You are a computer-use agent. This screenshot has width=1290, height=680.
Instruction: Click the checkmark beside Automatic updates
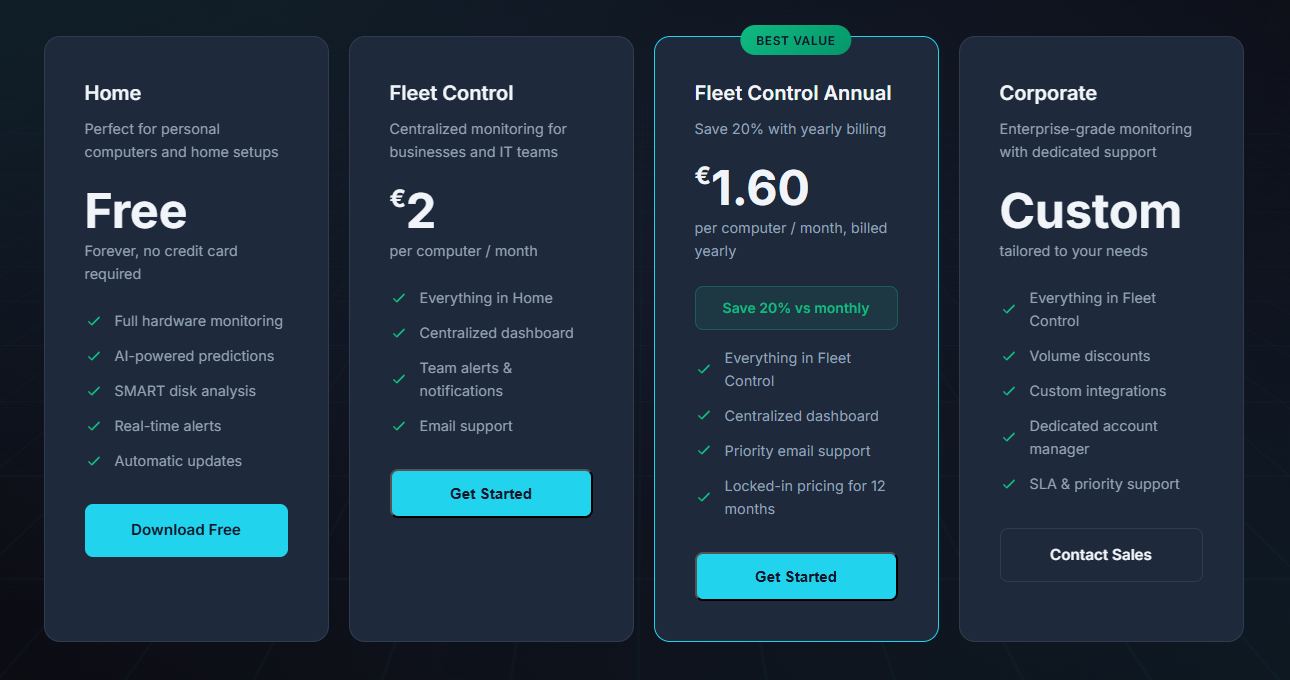point(93,461)
